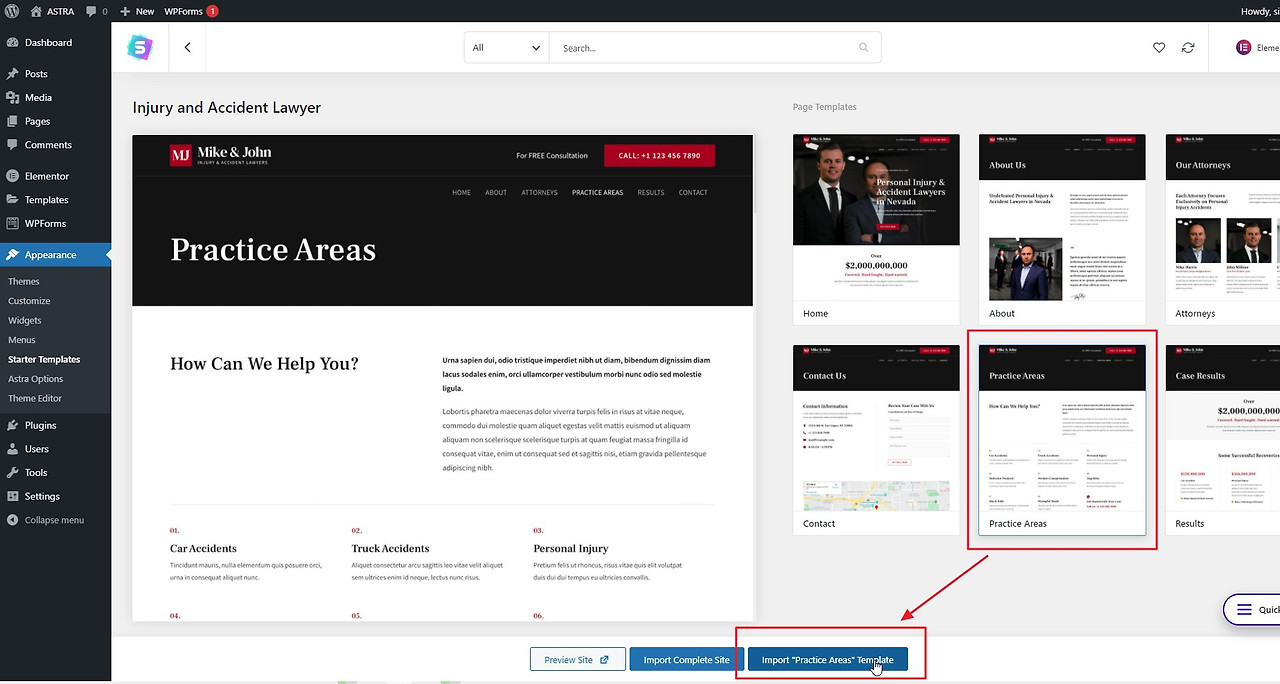Click the Quick menu floating button

click(1252, 610)
